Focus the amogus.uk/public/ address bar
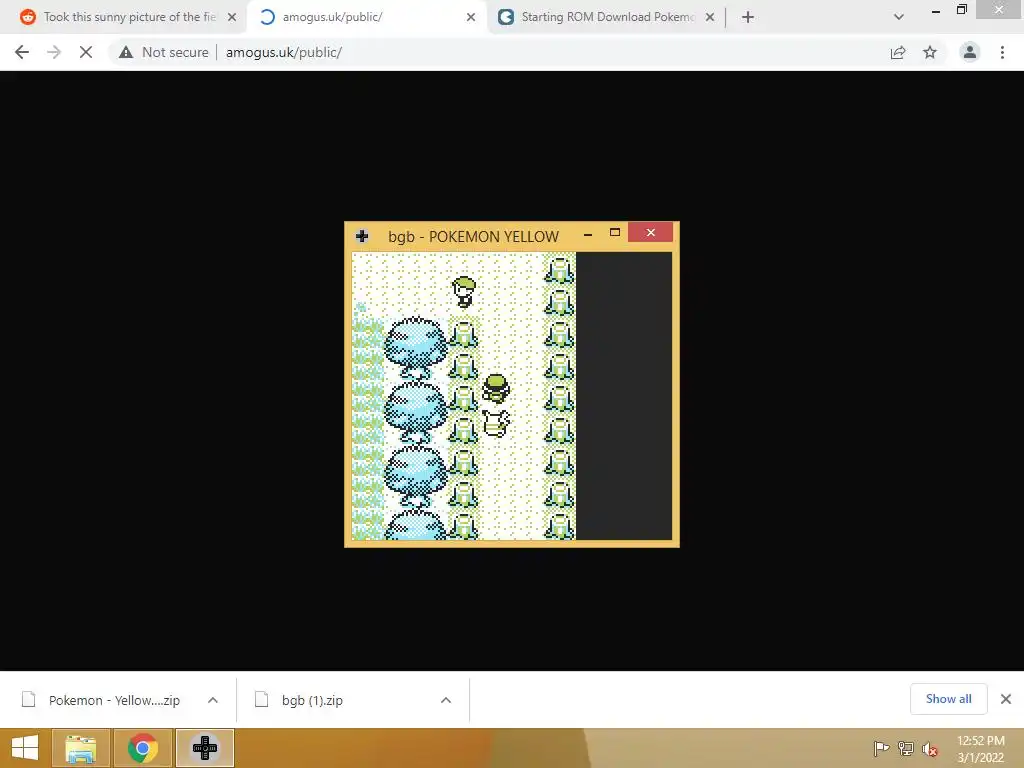This screenshot has height=768, width=1024. click(283, 52)
